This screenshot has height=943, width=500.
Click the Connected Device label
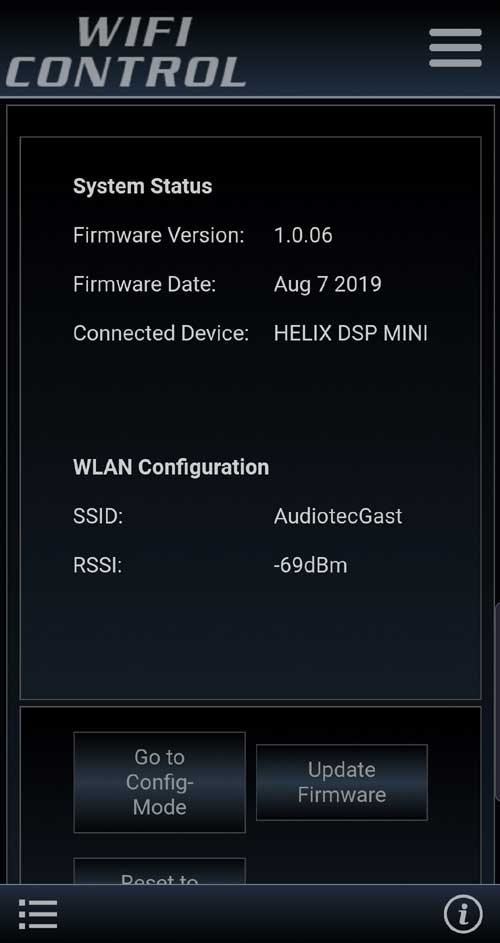coord(161,333)
